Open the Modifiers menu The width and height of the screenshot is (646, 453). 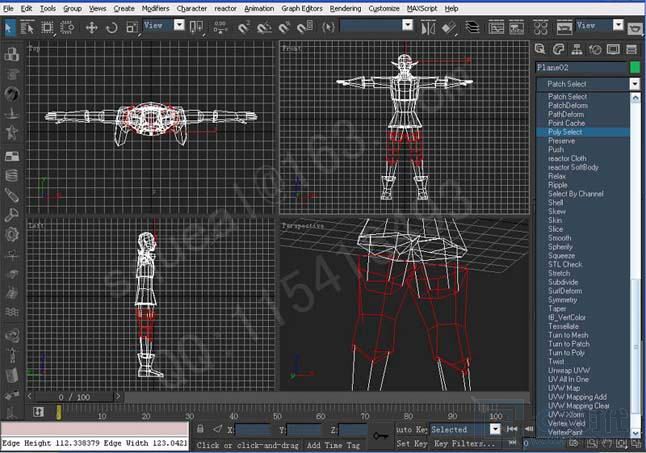tap(155, 8)
